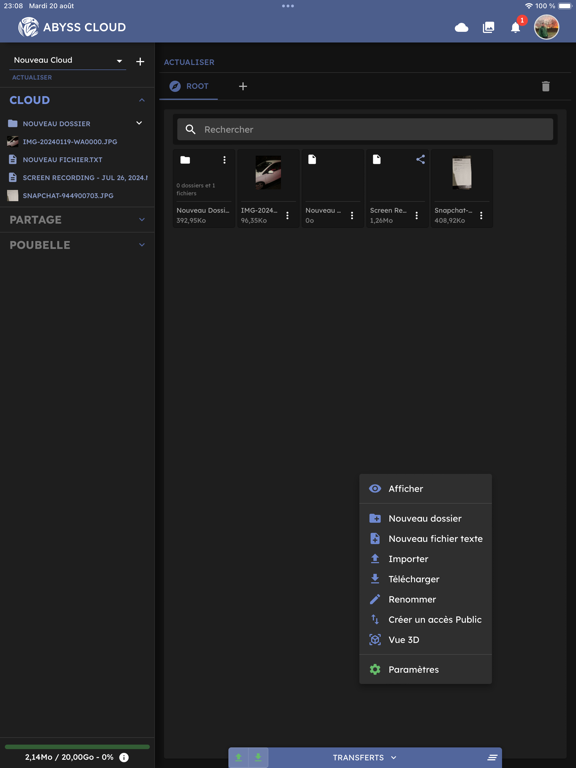Click the upload arrow in transfers bar
Image resolution: width=576 pixels, height=768 pixels.
(x=239, y=757)
